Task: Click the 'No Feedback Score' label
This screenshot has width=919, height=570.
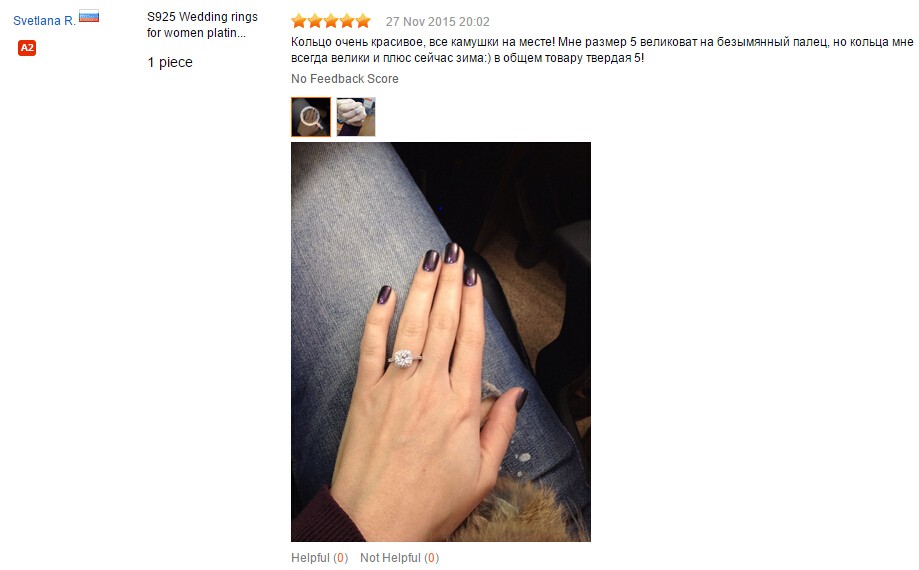Action: (345, 78)
